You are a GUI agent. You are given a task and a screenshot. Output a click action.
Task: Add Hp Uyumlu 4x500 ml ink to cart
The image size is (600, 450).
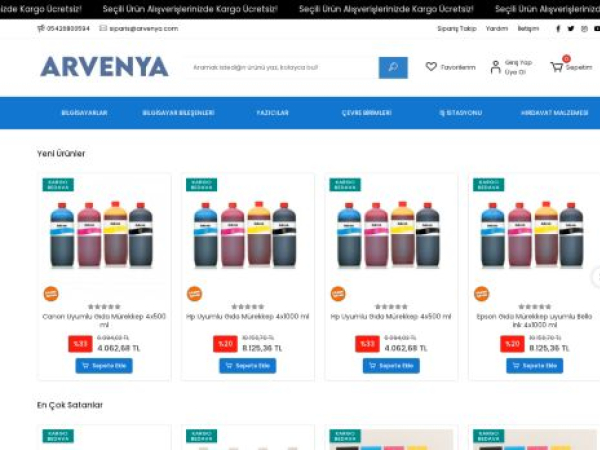pos(391,366)
